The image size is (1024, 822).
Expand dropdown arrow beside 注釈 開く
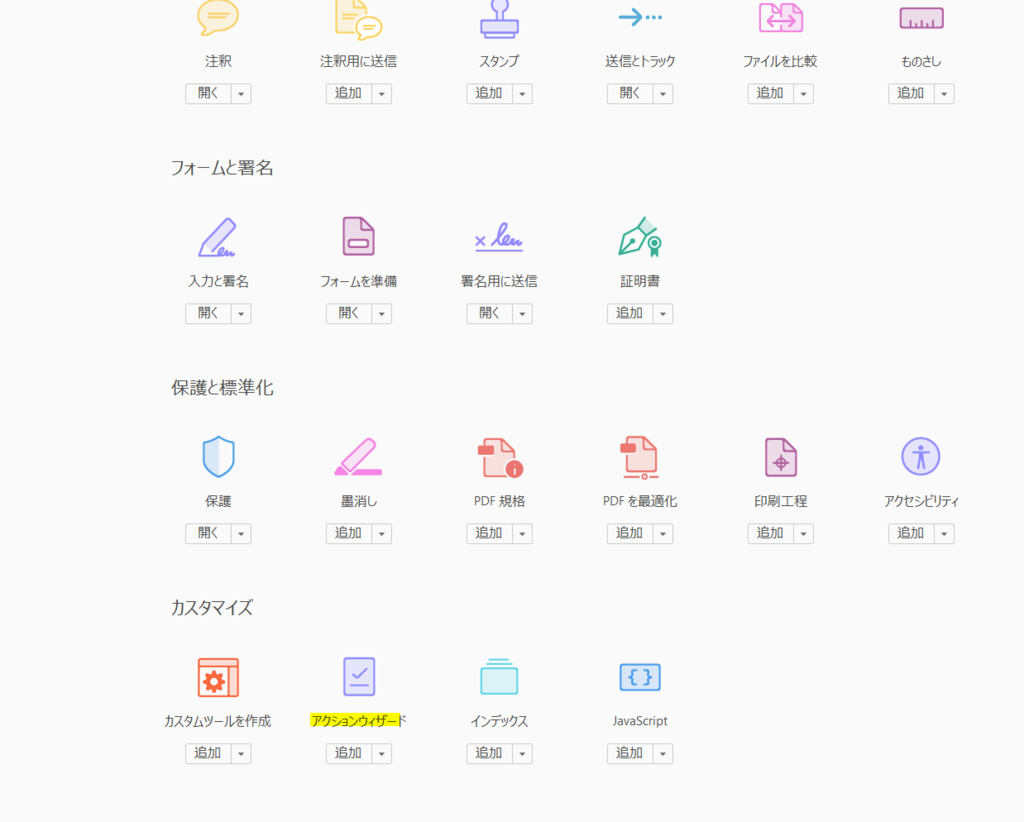[241, 93]
